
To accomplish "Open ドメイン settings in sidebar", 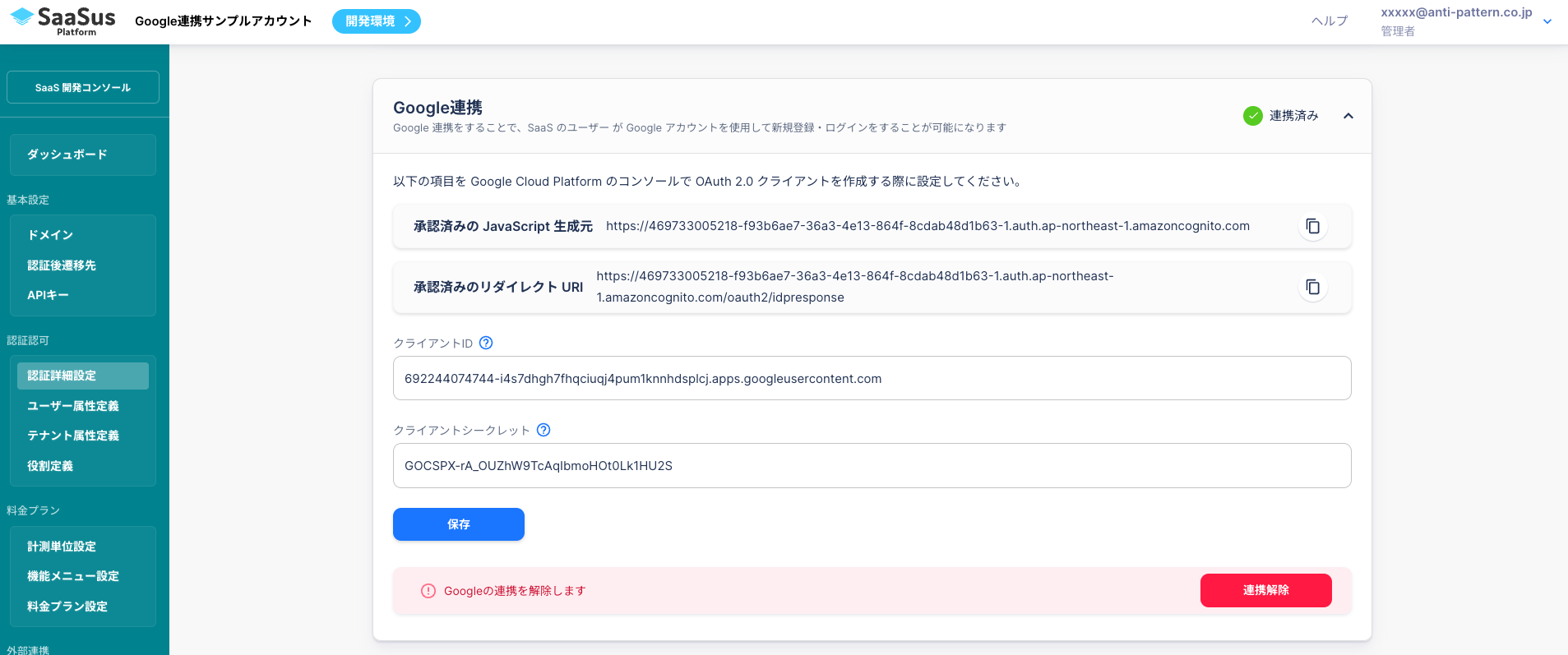I will click(50, 235).
